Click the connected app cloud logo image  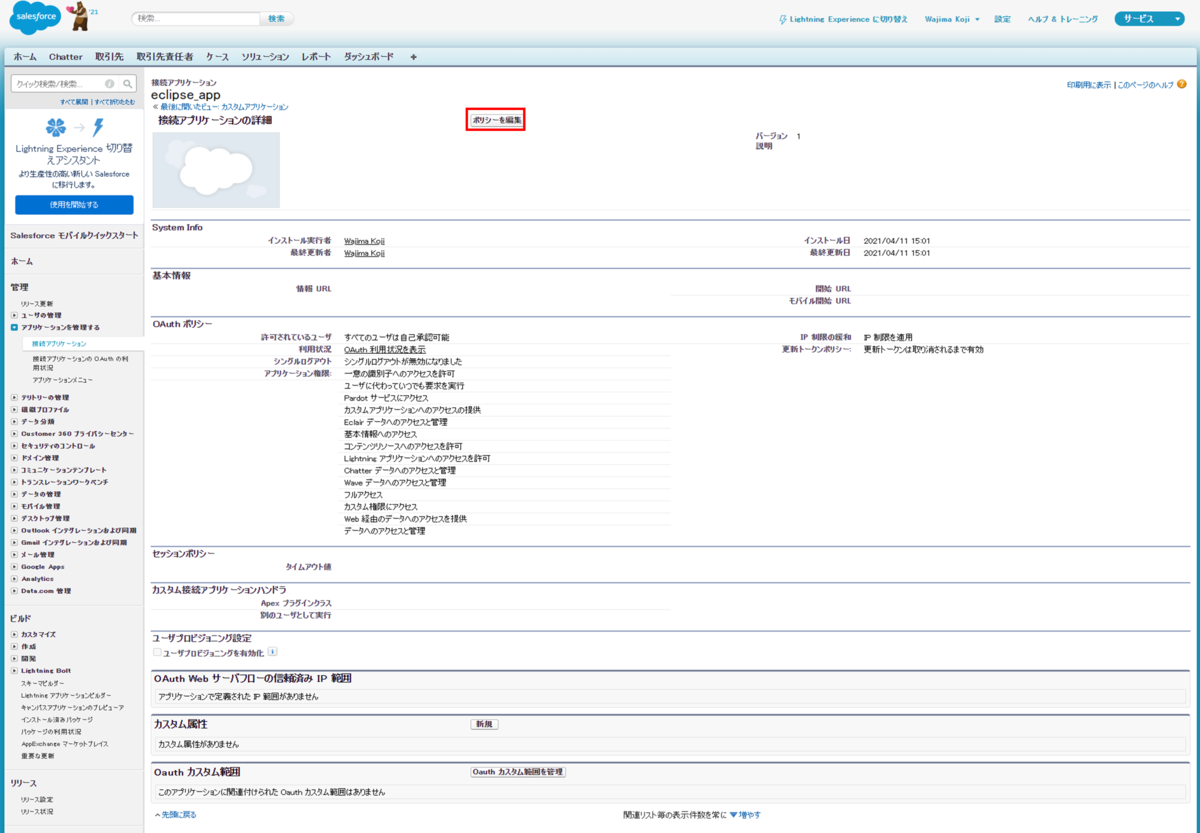[216, 170]
